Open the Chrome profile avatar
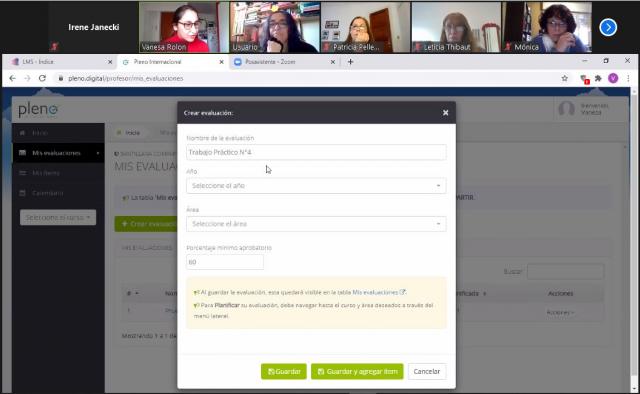 click(613, 78)
